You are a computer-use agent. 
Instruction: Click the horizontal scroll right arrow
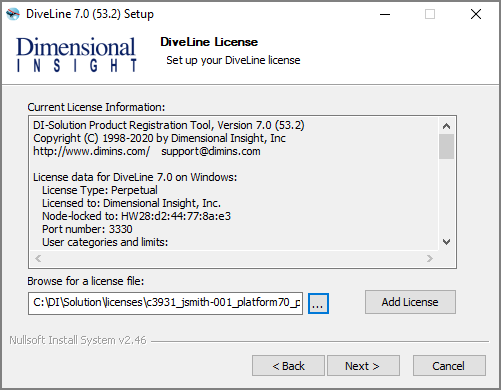(x=430, y=258)
